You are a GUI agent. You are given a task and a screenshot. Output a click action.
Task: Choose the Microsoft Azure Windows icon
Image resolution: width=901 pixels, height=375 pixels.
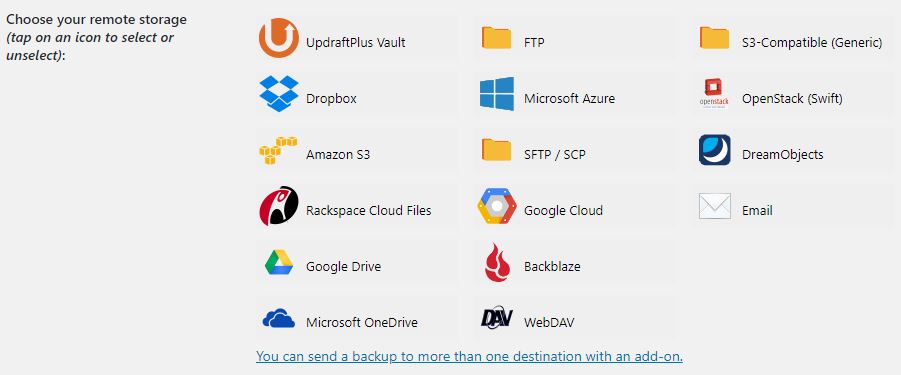coord(497,94)
